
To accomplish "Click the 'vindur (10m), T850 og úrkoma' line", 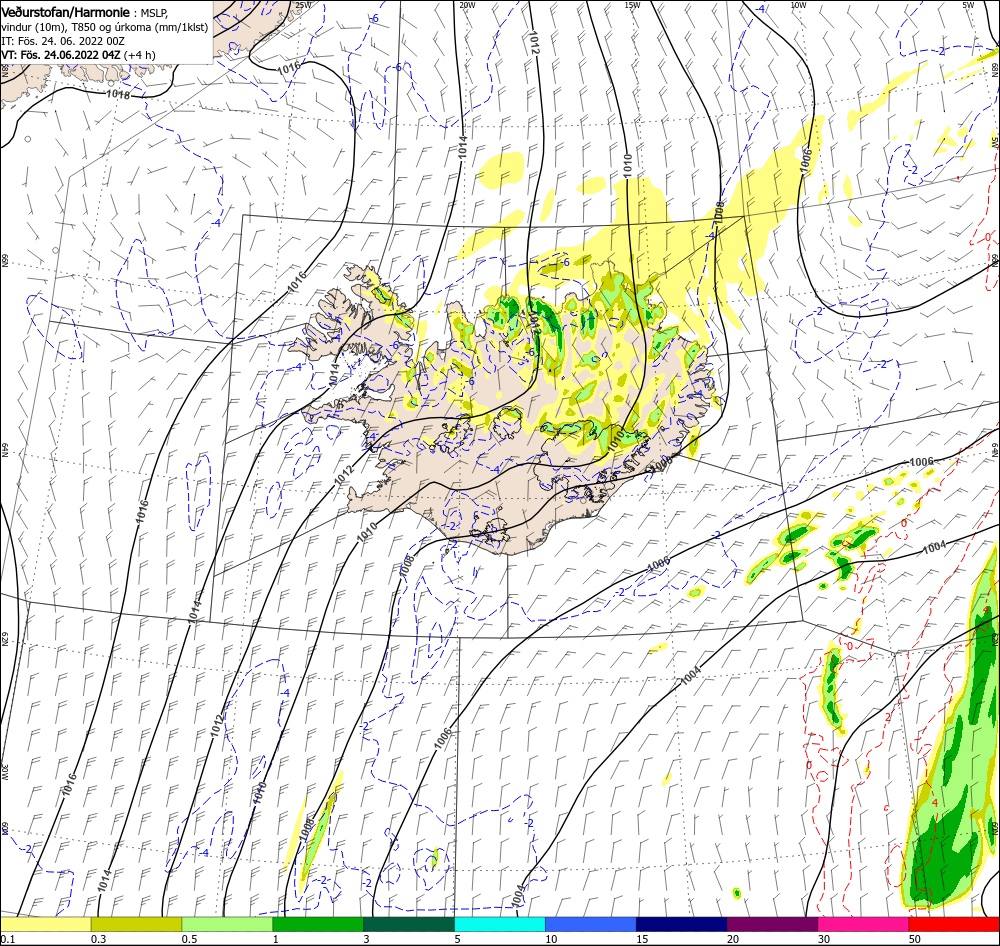I will pos(104,27).
